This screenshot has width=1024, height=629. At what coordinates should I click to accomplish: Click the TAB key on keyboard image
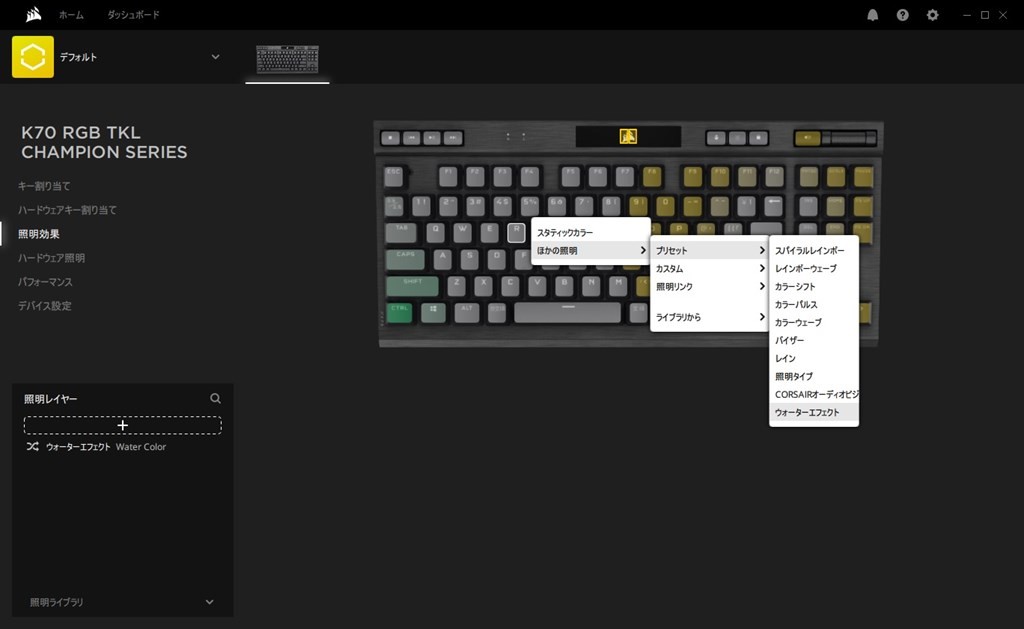[x=401, y=232]
